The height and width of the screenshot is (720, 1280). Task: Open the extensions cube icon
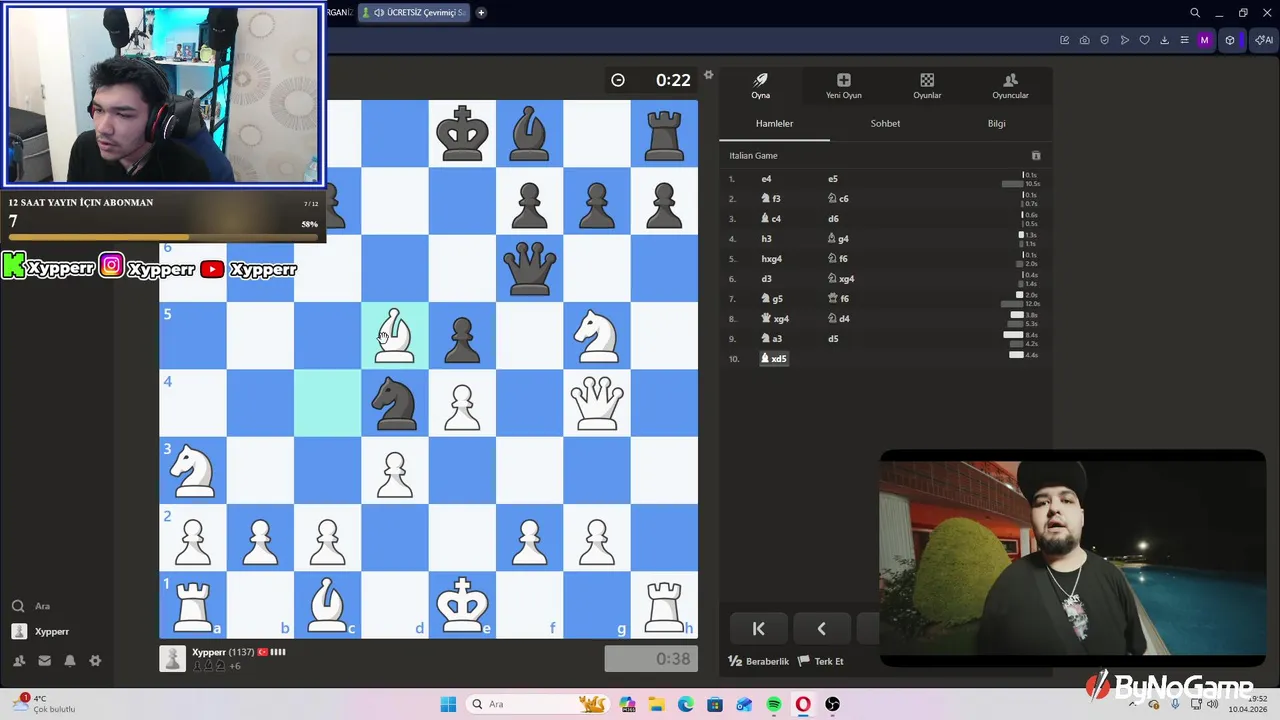coord(1230,40)
